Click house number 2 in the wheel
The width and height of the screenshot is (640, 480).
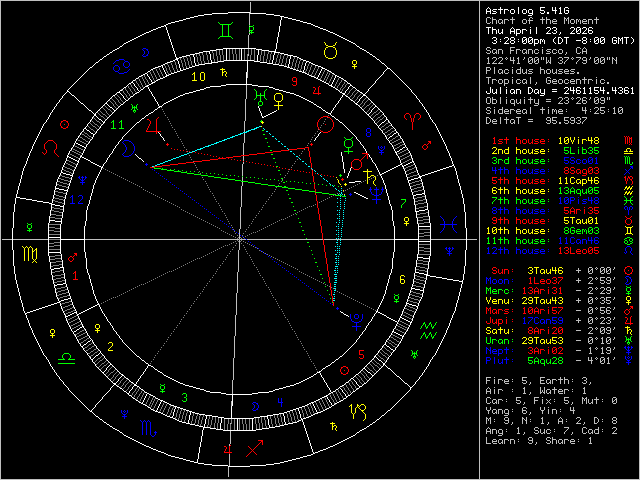coord(110,347)
